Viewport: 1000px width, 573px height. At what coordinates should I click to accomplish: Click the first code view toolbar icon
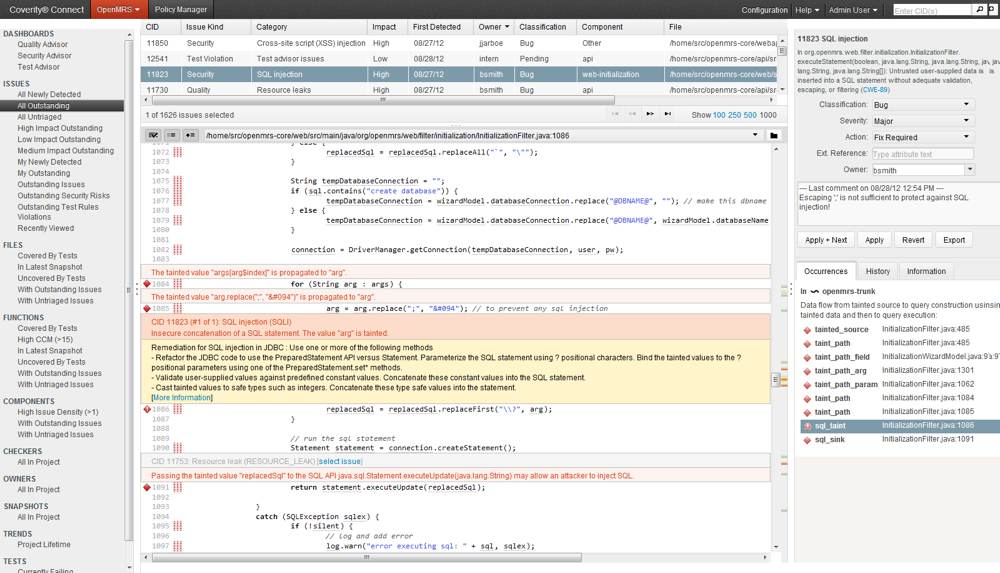point(154,135)
